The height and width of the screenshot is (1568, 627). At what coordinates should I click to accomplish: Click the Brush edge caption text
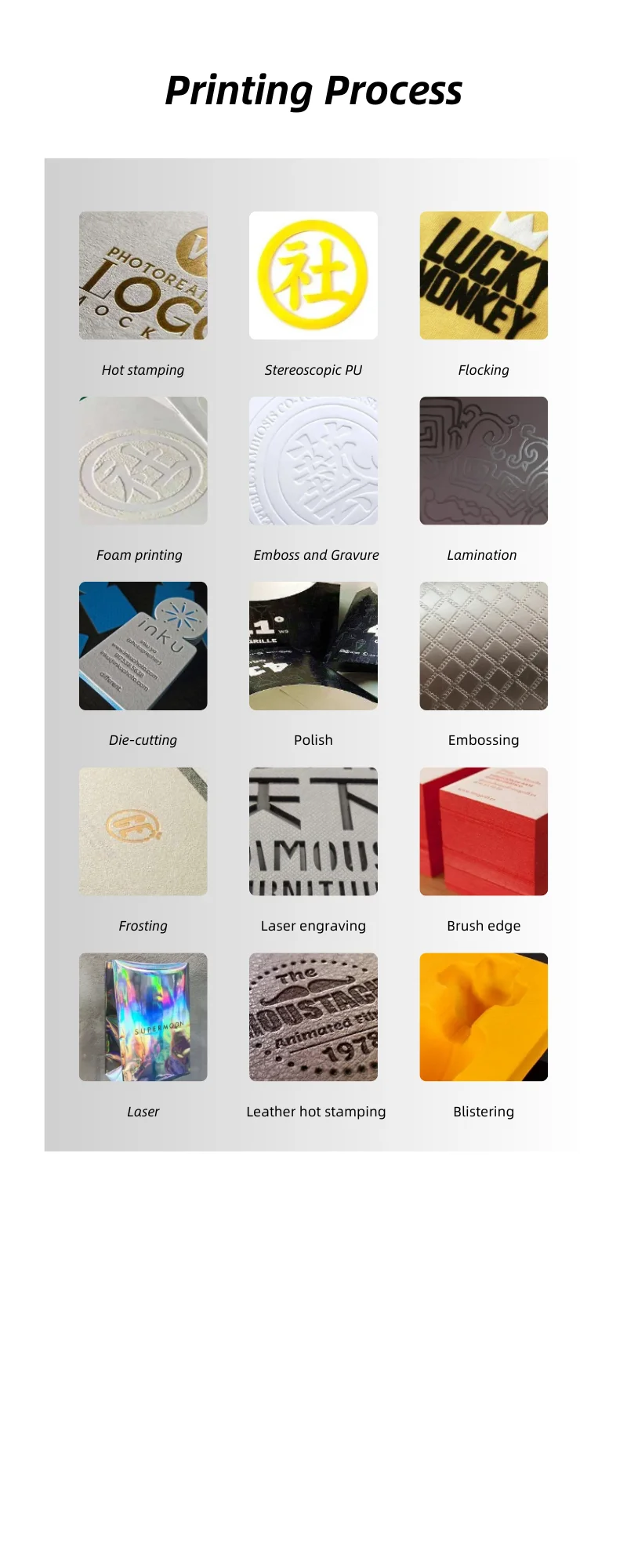tap(484, 926)
